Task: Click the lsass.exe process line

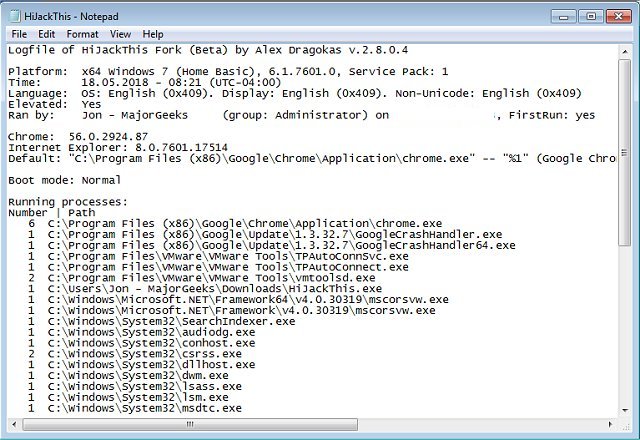Action: (135, 387)
